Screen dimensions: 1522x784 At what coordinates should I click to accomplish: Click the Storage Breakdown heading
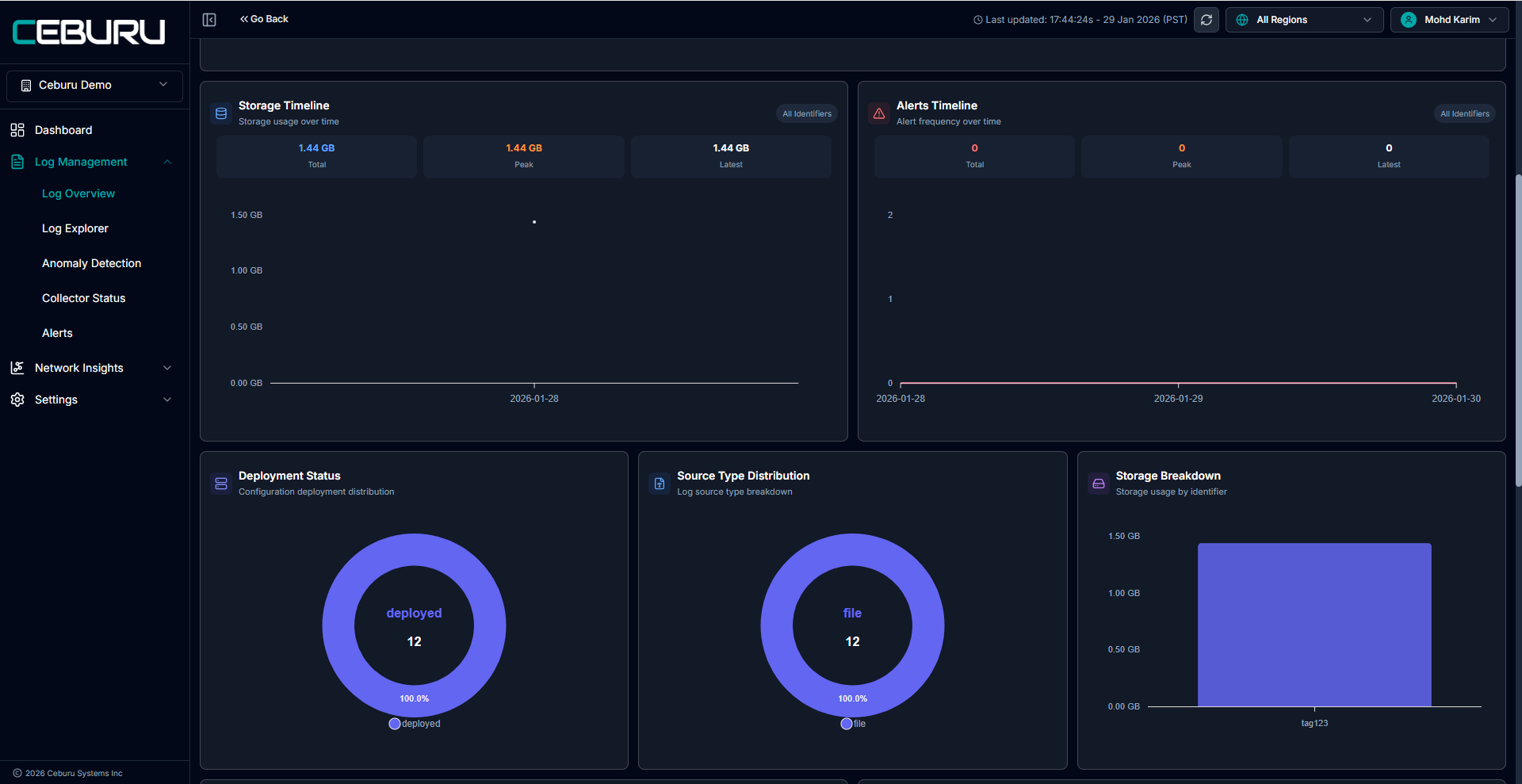pyautogui.click(x=1168, y=476)
